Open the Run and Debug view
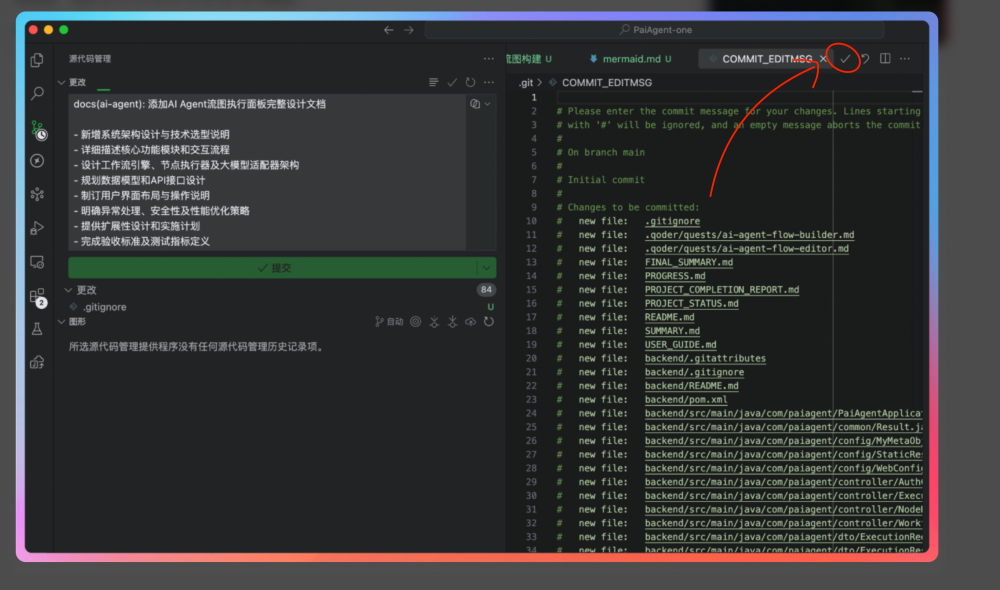The height and width of the screenshot is (590, 1000). pos(37,228)
